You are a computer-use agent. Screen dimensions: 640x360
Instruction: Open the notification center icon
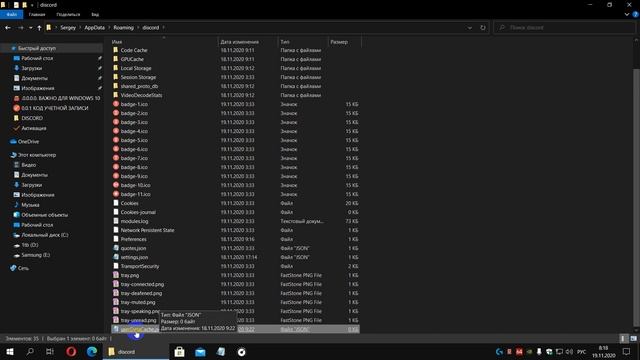(627, 351)
